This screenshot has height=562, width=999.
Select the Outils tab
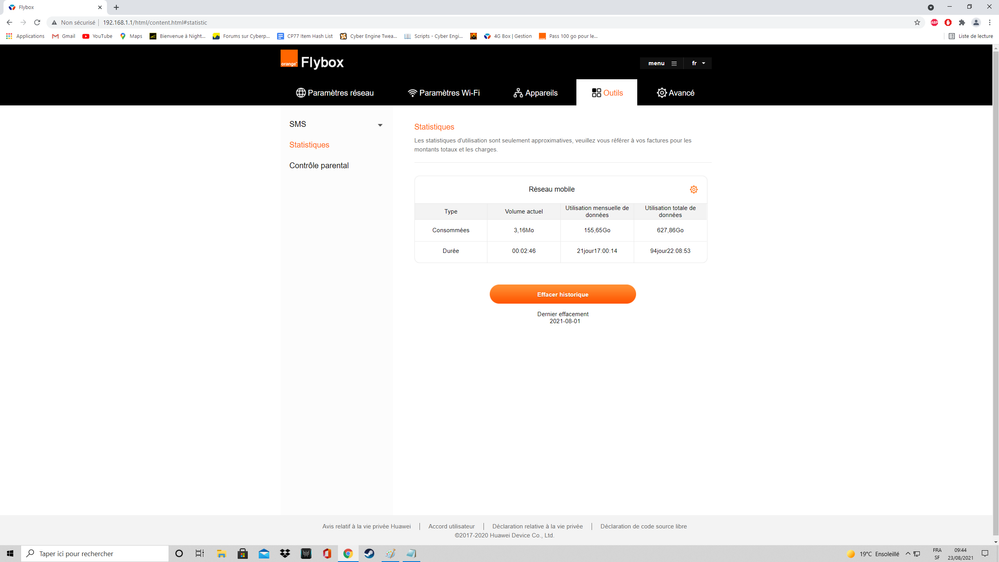pyautogui.click(x=607, y=93)
